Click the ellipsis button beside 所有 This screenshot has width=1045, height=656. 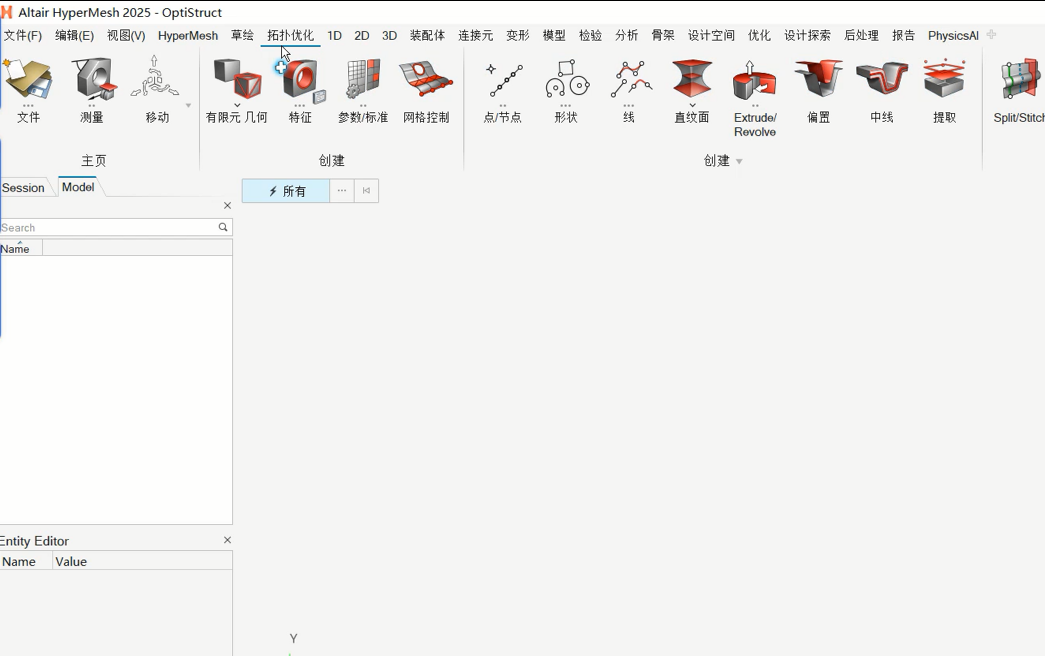342,191
